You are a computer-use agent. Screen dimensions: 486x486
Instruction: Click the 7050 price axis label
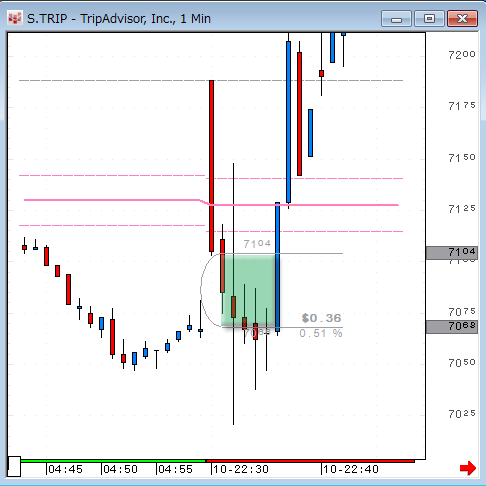click(462, 363)
